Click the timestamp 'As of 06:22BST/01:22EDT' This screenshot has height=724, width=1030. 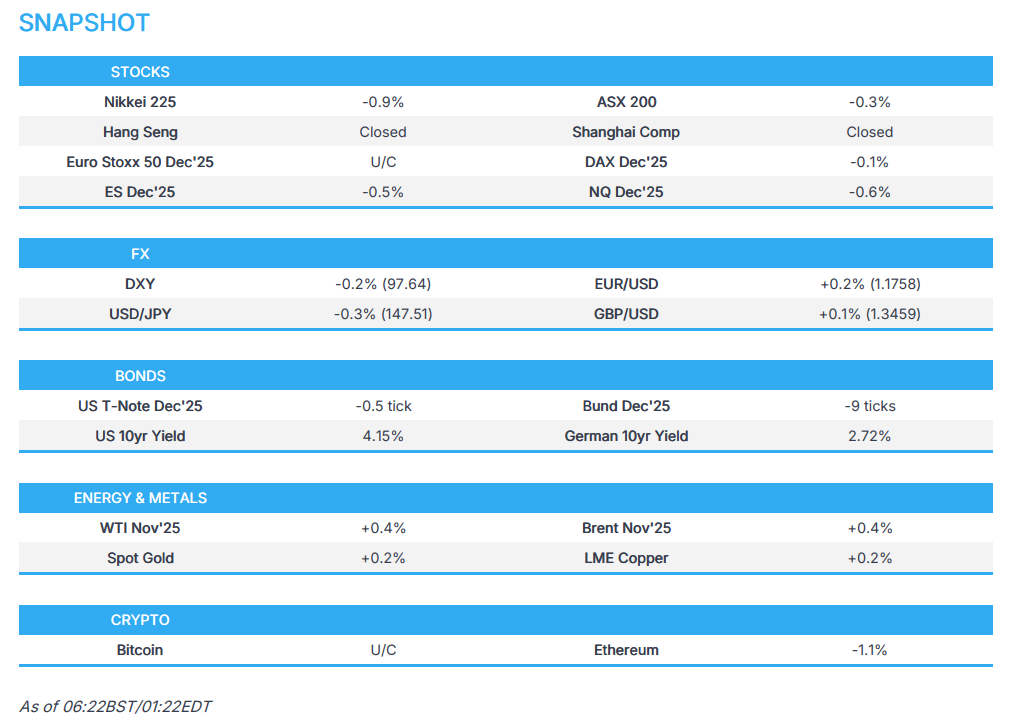(x=115, y=706)
